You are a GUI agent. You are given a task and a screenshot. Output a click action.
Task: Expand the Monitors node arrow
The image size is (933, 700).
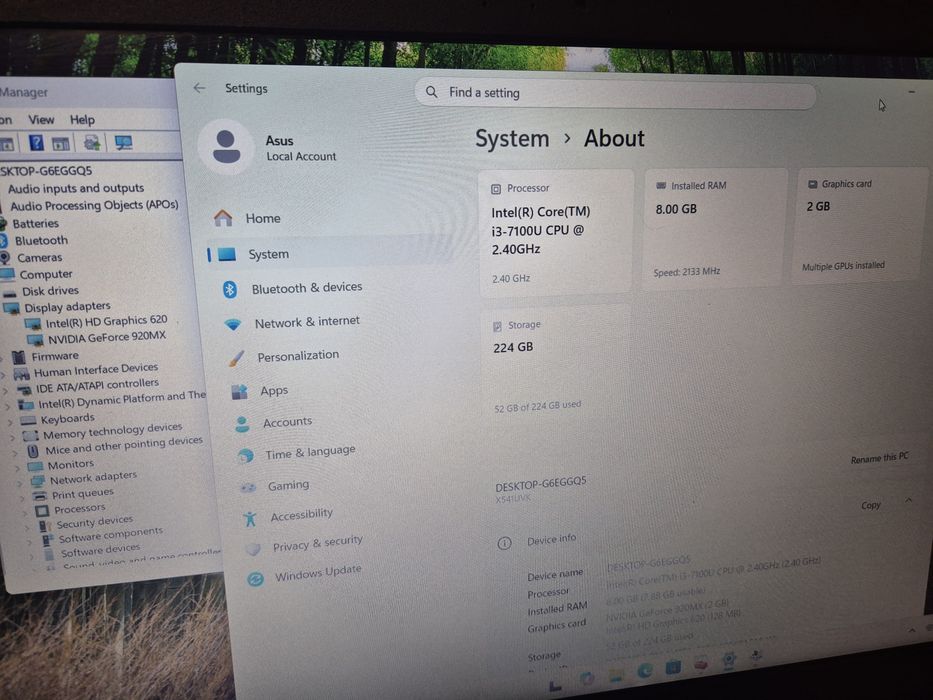(x=18, y=468)
